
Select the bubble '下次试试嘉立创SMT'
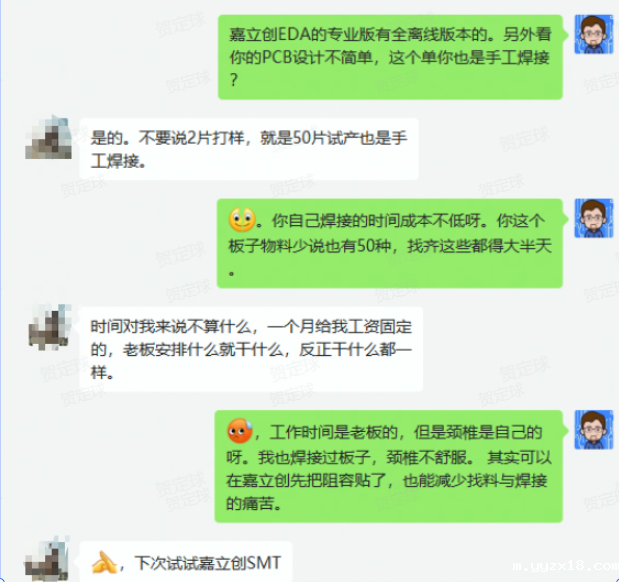(186, 561)
